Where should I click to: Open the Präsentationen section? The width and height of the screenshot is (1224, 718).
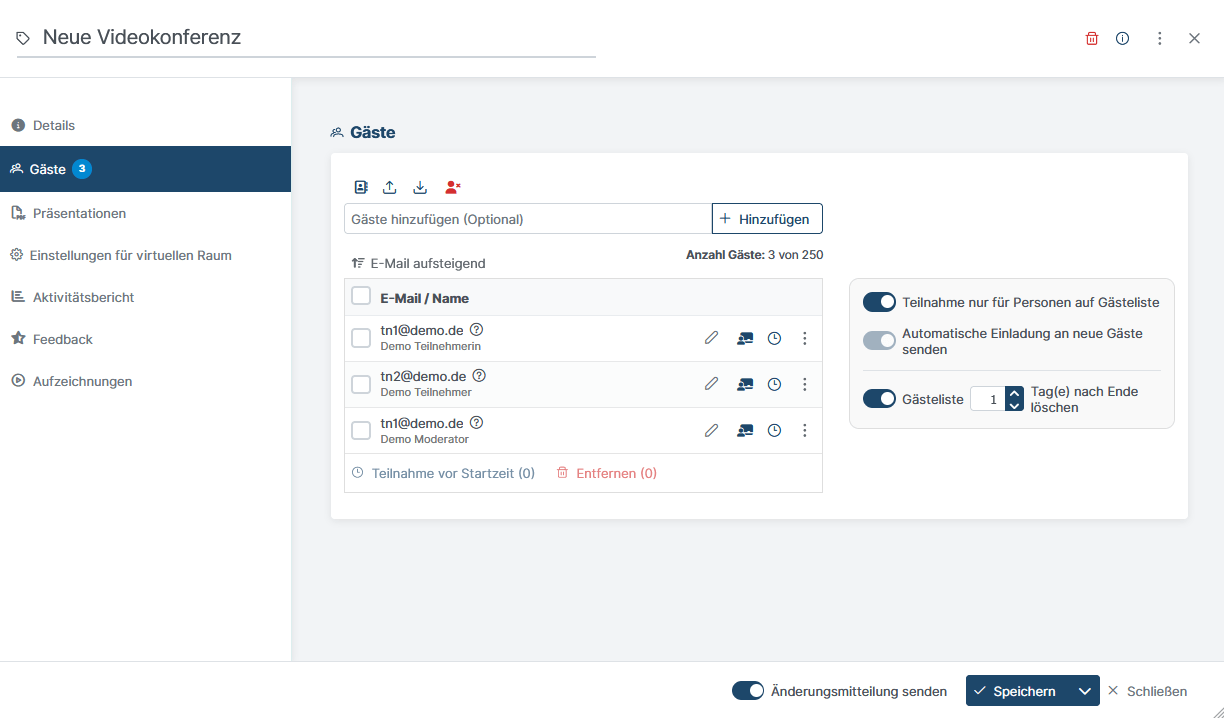[x=79, y=213]
